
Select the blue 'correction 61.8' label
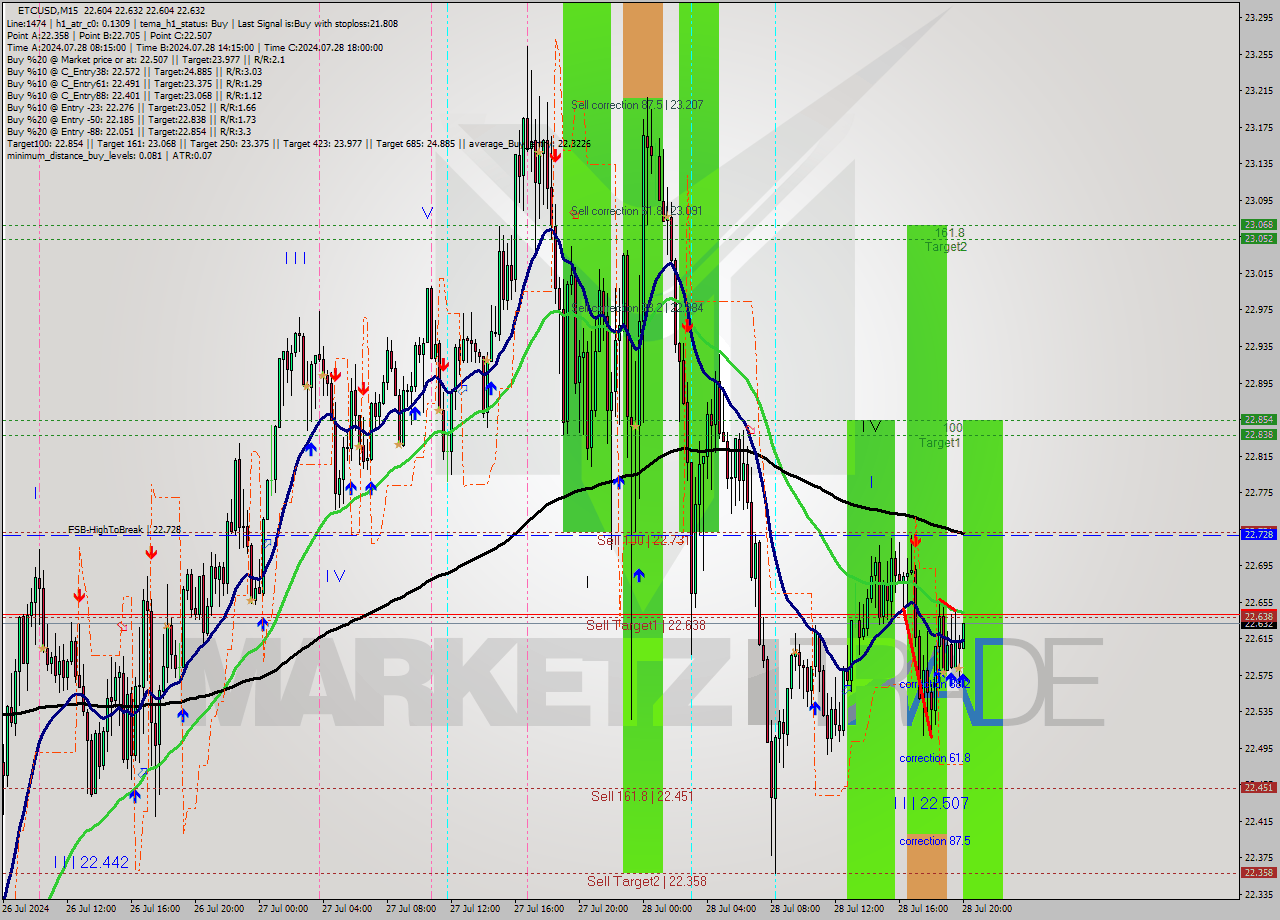click(x=935, y=759)
